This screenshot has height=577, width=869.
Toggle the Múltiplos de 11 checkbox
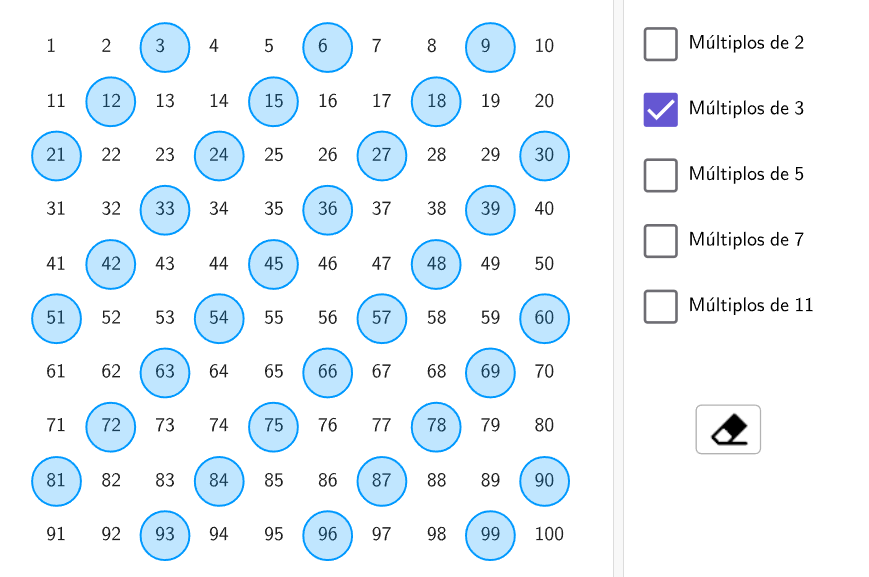(661, 306)
